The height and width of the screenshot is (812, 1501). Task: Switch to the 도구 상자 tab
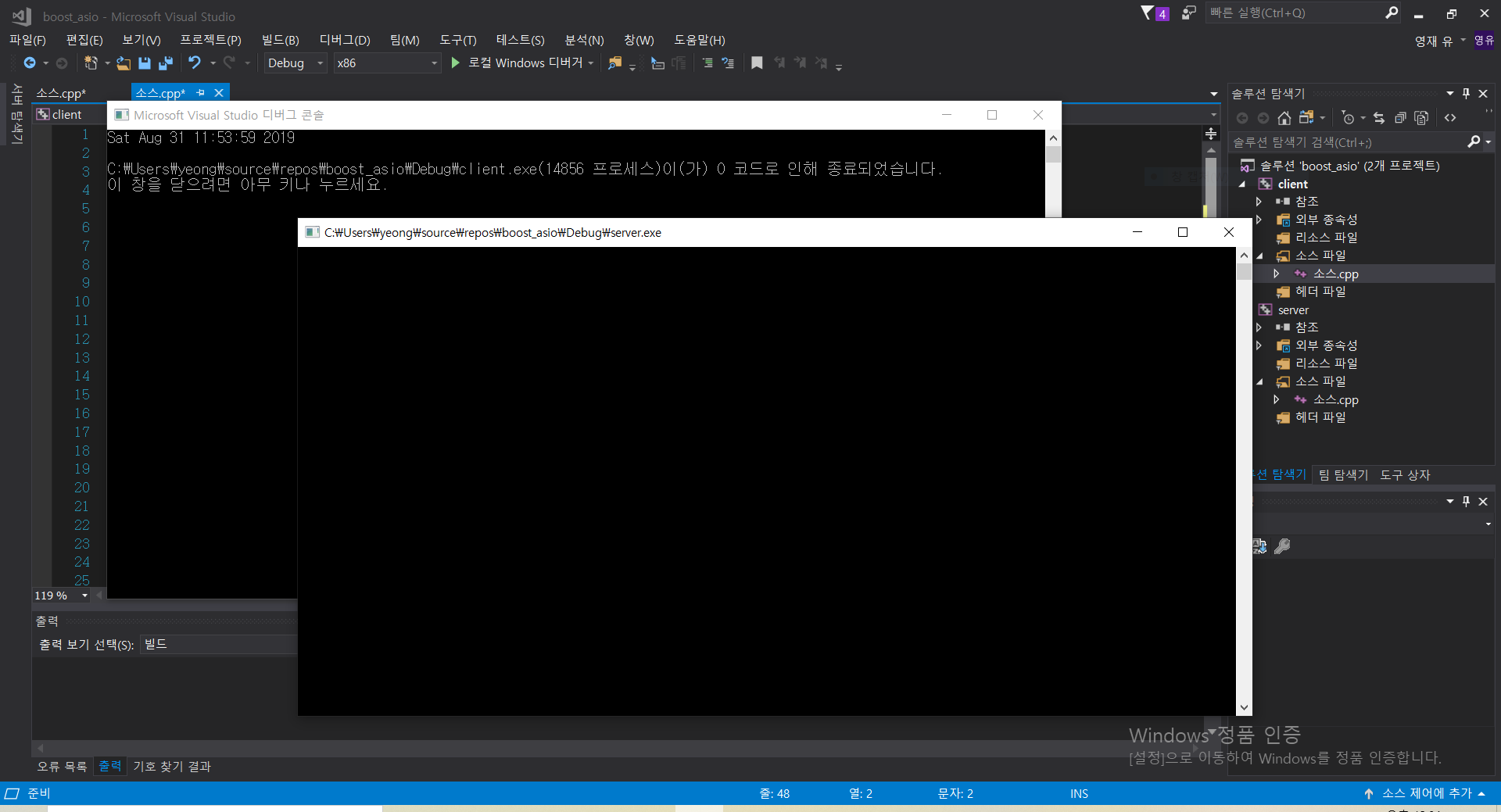1405,475
